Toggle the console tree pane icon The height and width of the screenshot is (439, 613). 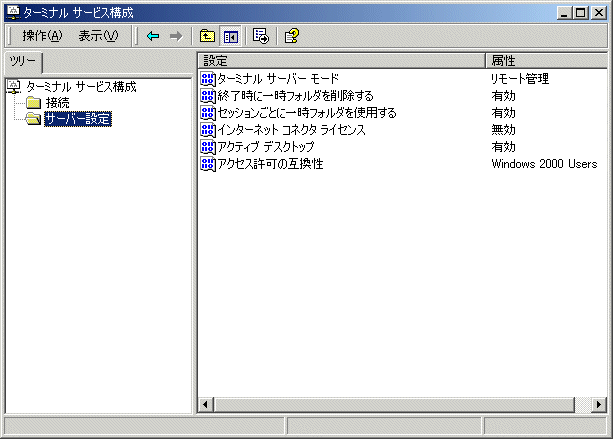(x=231, y=36)
